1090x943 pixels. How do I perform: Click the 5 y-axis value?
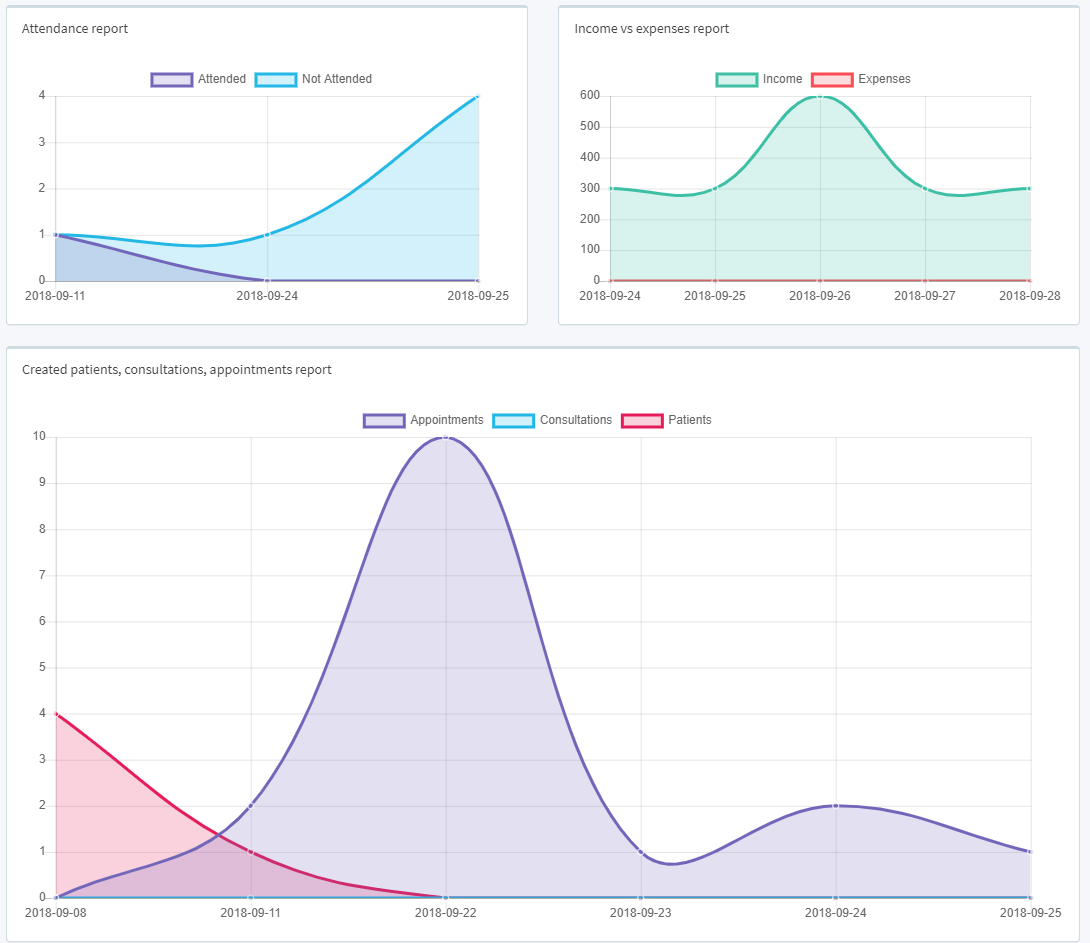pyautogui.click(x=42, y=667)
